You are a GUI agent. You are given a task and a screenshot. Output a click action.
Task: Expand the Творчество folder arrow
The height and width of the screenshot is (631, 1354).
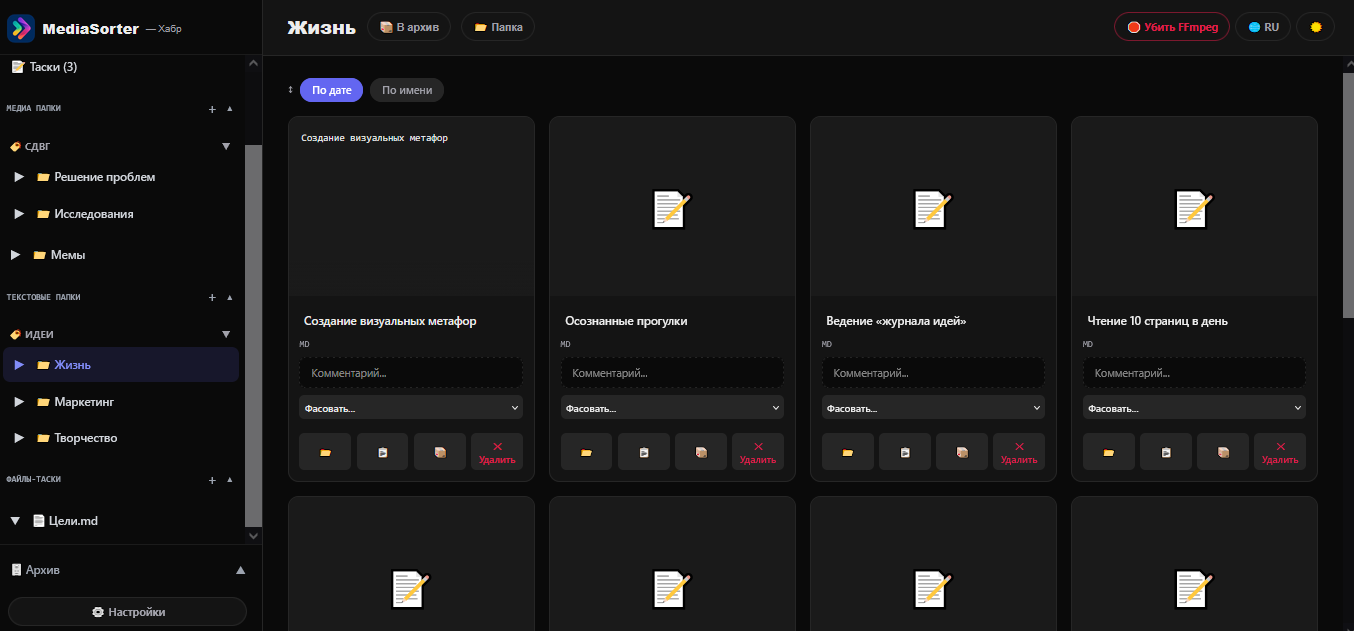click(19, 438)
